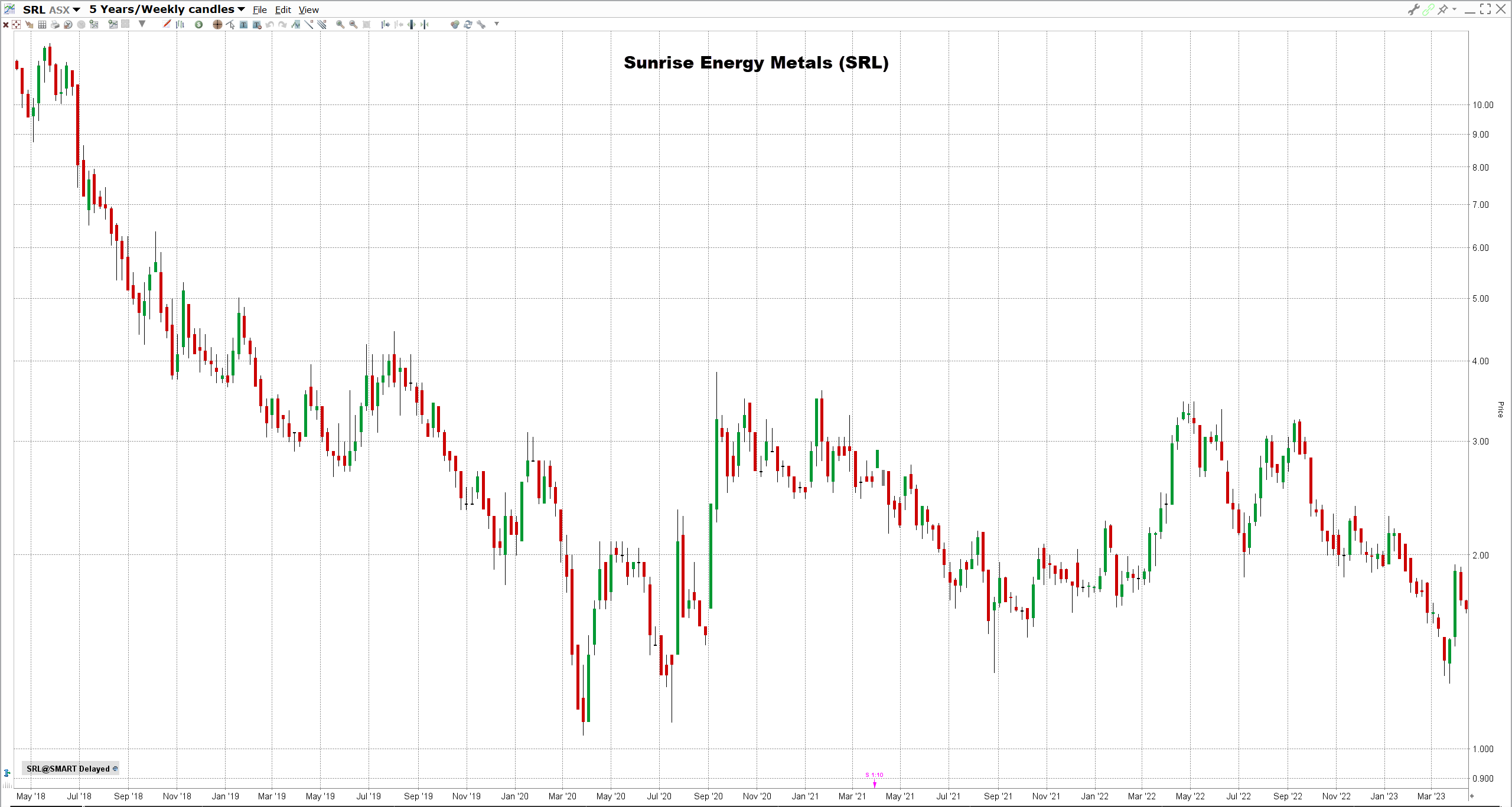
Task: Click the SRL@SMART Delayed data label
Action: [71, 768]
